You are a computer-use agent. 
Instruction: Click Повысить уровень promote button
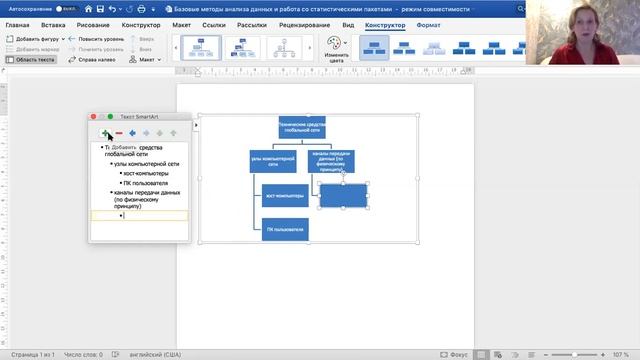[x=96, y=39]
